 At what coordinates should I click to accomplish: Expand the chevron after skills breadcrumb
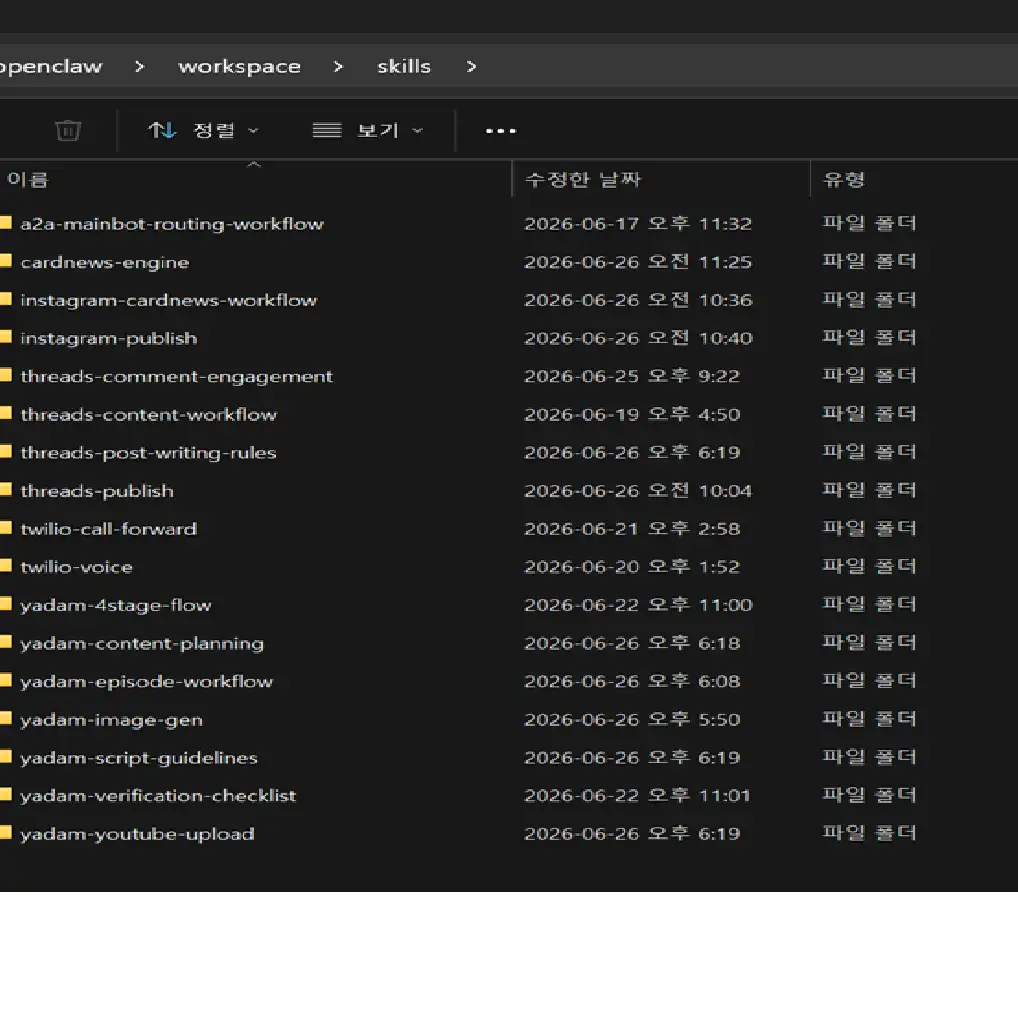[472, 66]
